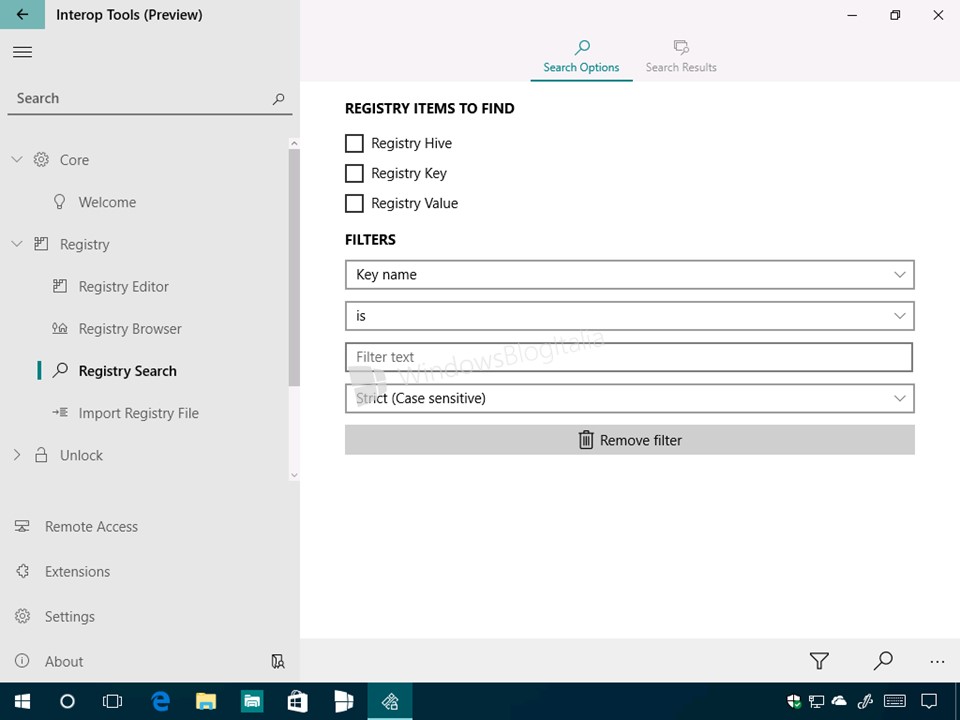Image resolution: width=960 pixels, height=720 pixels.
Task: Start the search with bottom-bar magnifier icon
Action: pos(883,661)
